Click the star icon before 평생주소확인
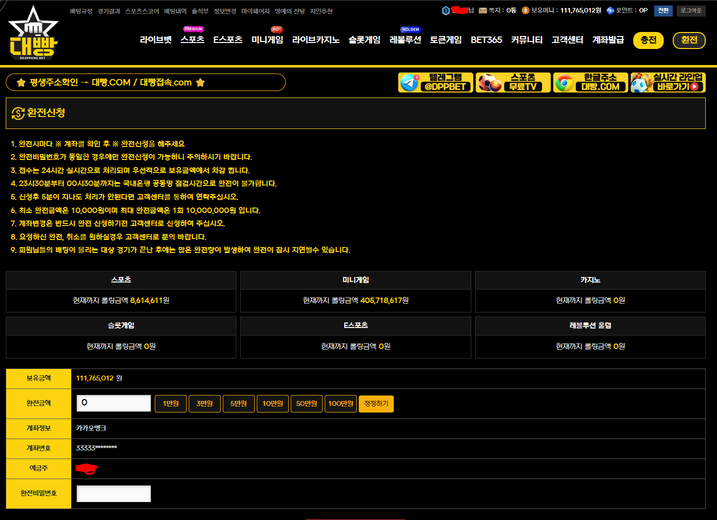The width and height of the screenshot is (717, 520). click(x=21, y=83)
